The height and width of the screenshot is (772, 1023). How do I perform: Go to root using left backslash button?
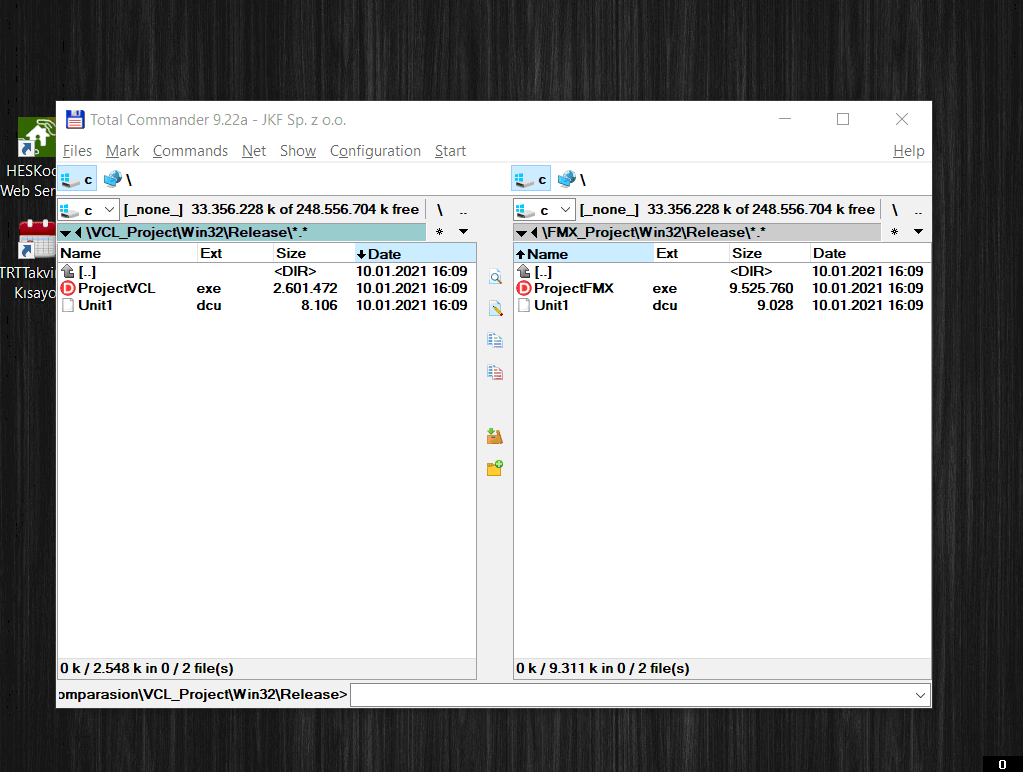click(440, 210)
